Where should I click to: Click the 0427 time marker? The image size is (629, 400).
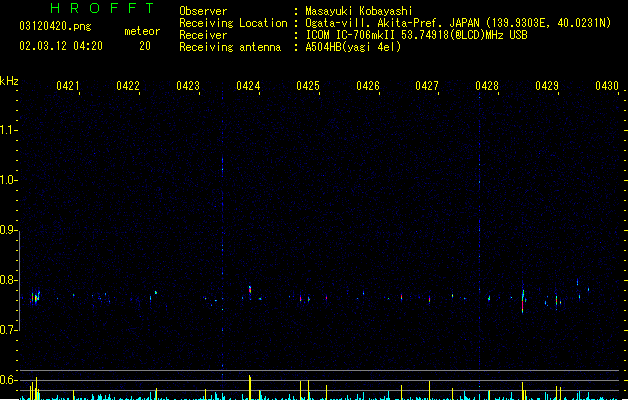[x=427, y=86]
